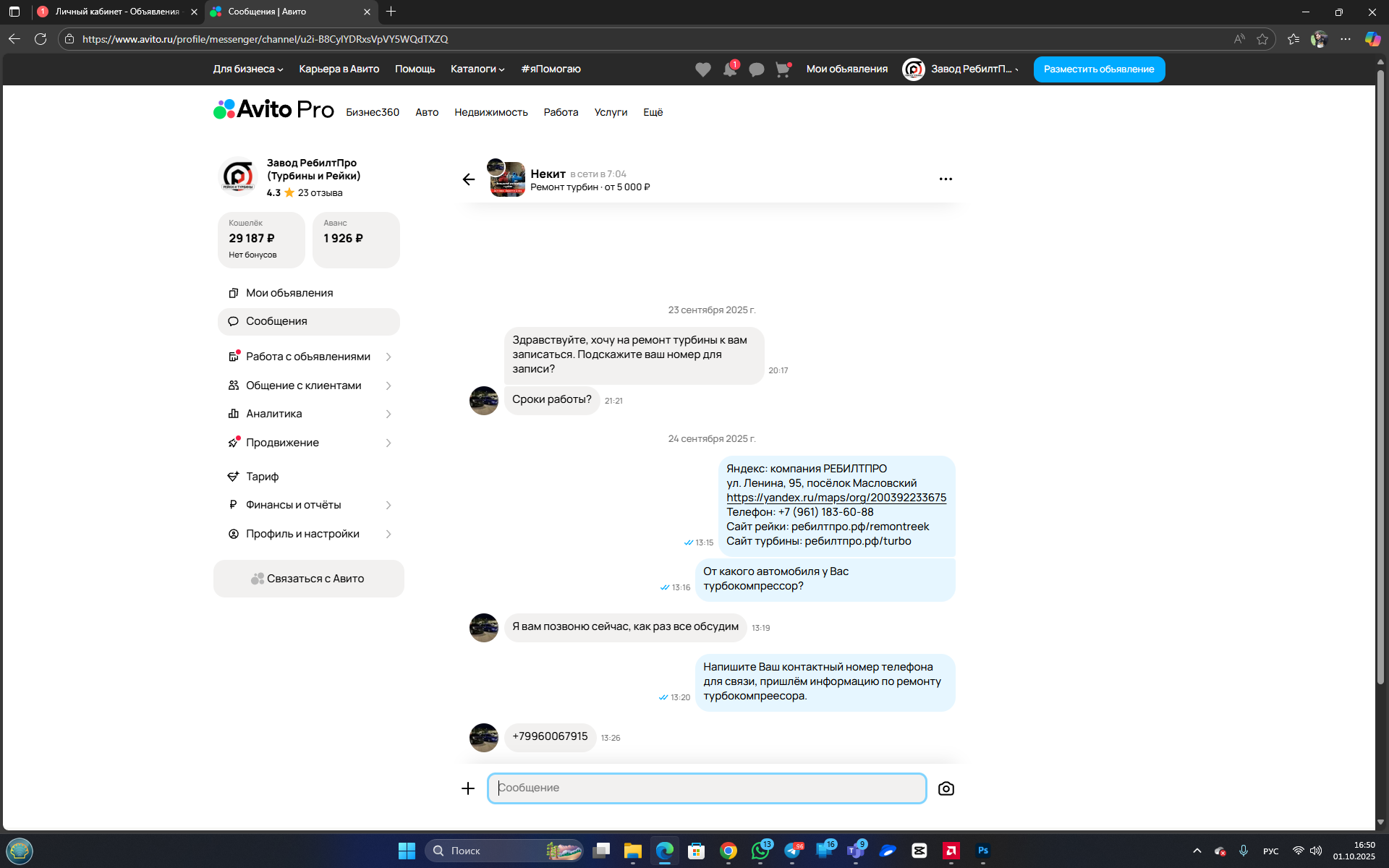This screenshot has width=1389, height=868.
Task: Open РУС keyboard language indicator
Action: (x=1271, y=851)
